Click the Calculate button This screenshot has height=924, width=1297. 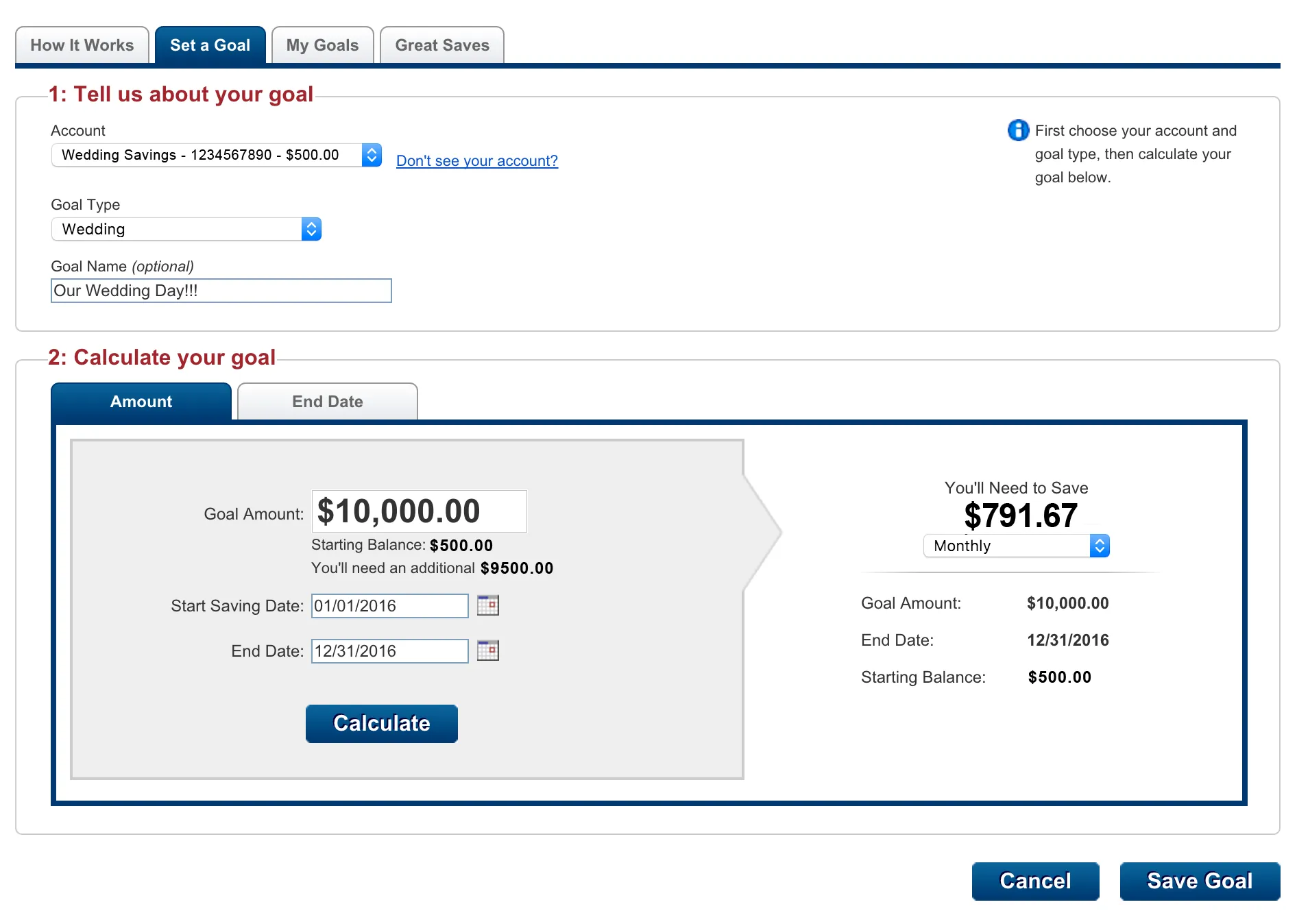[381, 723]
